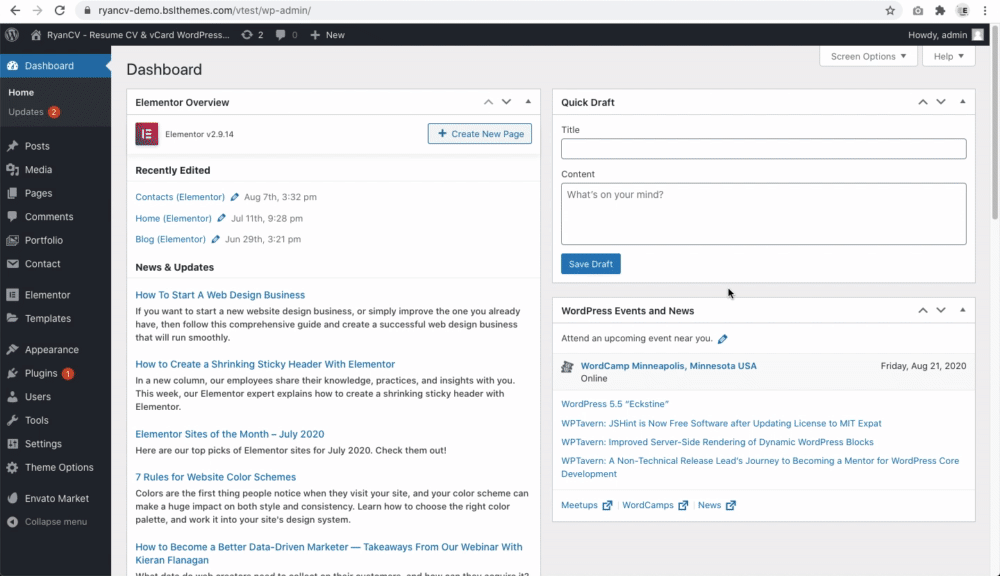1000x576 pixels.
Task: Click pencil icon next to Contacts (Elementor)
Action: (x=234, y=197)
